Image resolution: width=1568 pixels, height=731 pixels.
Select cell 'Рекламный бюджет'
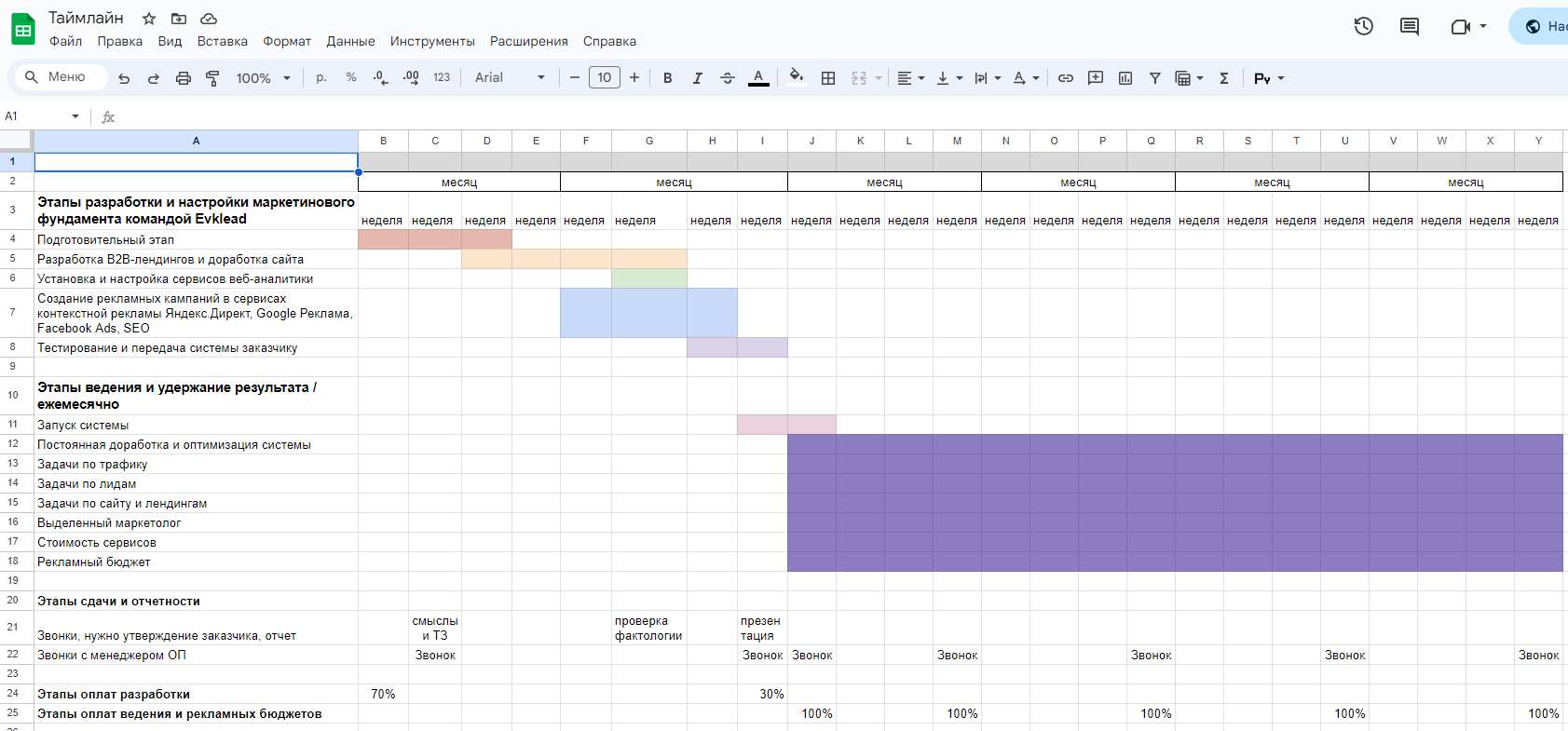[196, 562]
